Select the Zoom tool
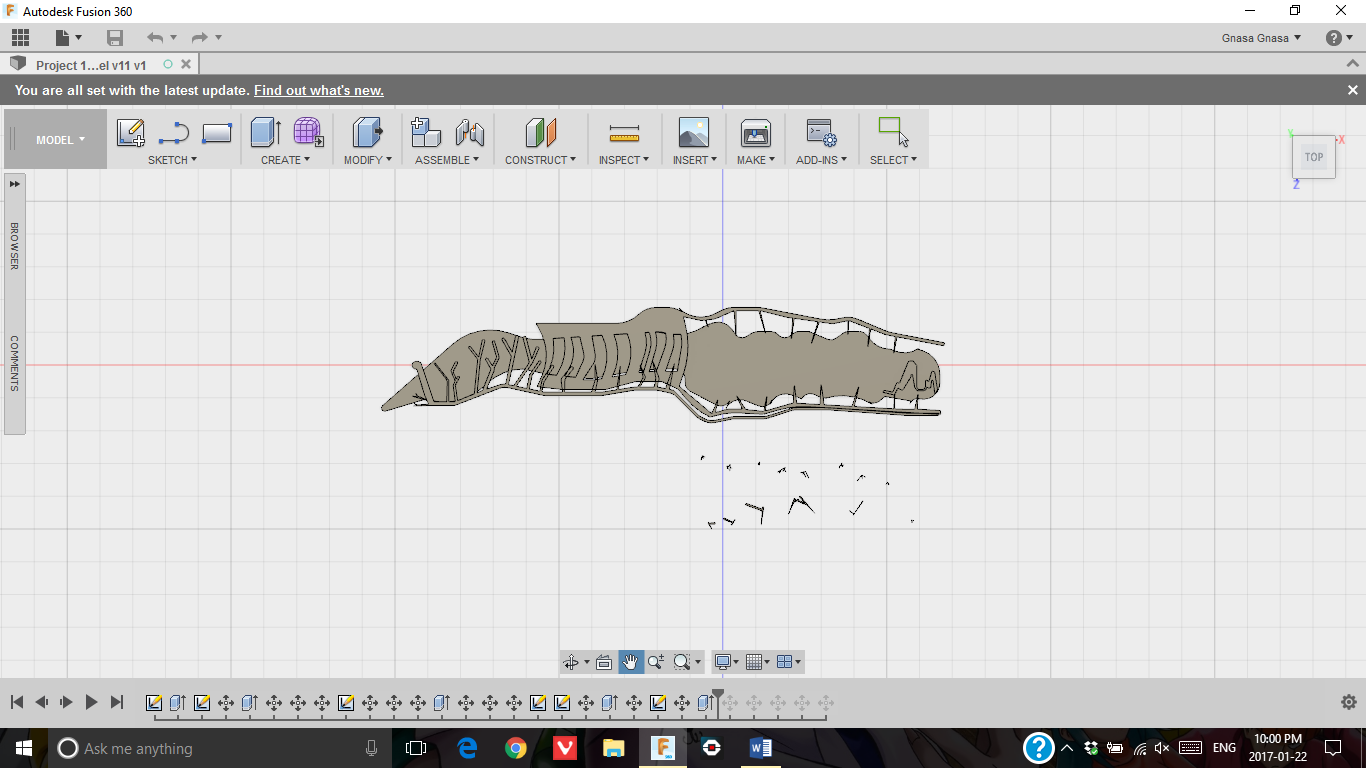 656,662
